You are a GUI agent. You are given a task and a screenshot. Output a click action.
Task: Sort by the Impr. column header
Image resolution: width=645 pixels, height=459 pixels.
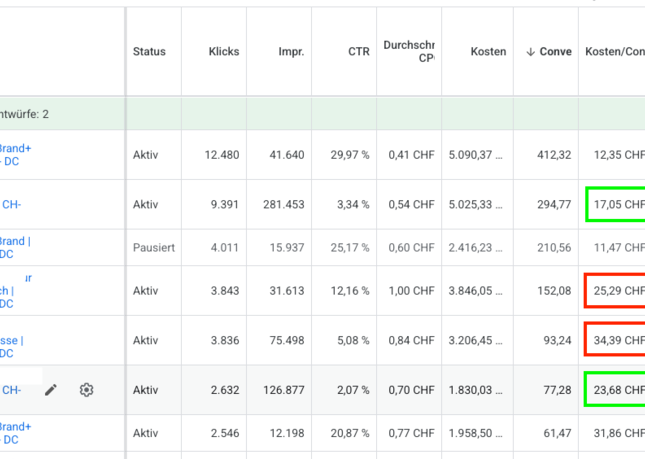[291, 52]
